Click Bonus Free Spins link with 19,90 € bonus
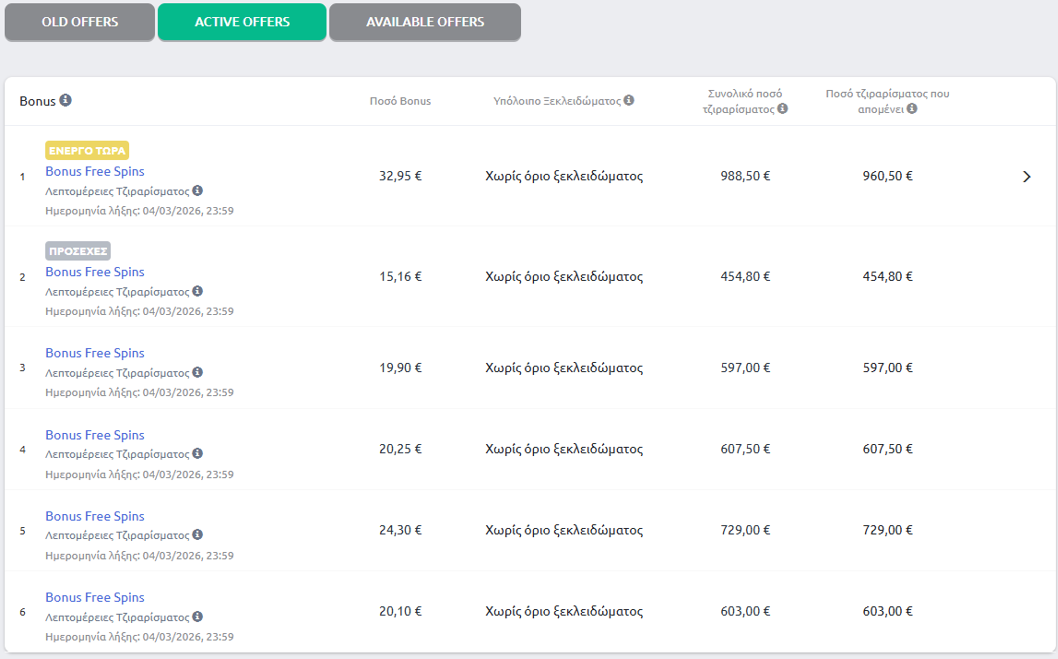Image resolution: width=1058 pixels, height=659 pixels. (x=95, y=353)
